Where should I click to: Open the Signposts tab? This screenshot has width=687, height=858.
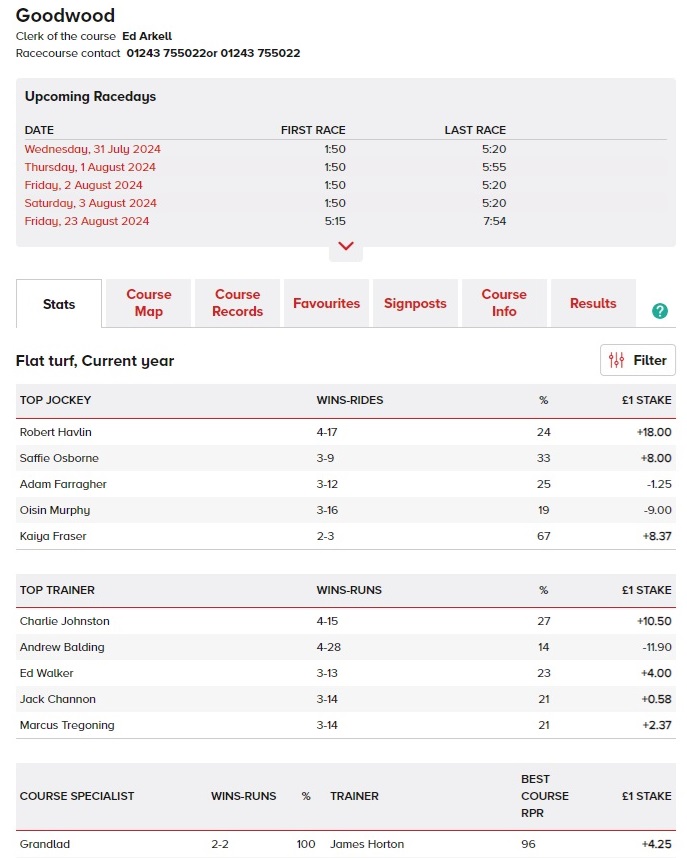(415, 303)
